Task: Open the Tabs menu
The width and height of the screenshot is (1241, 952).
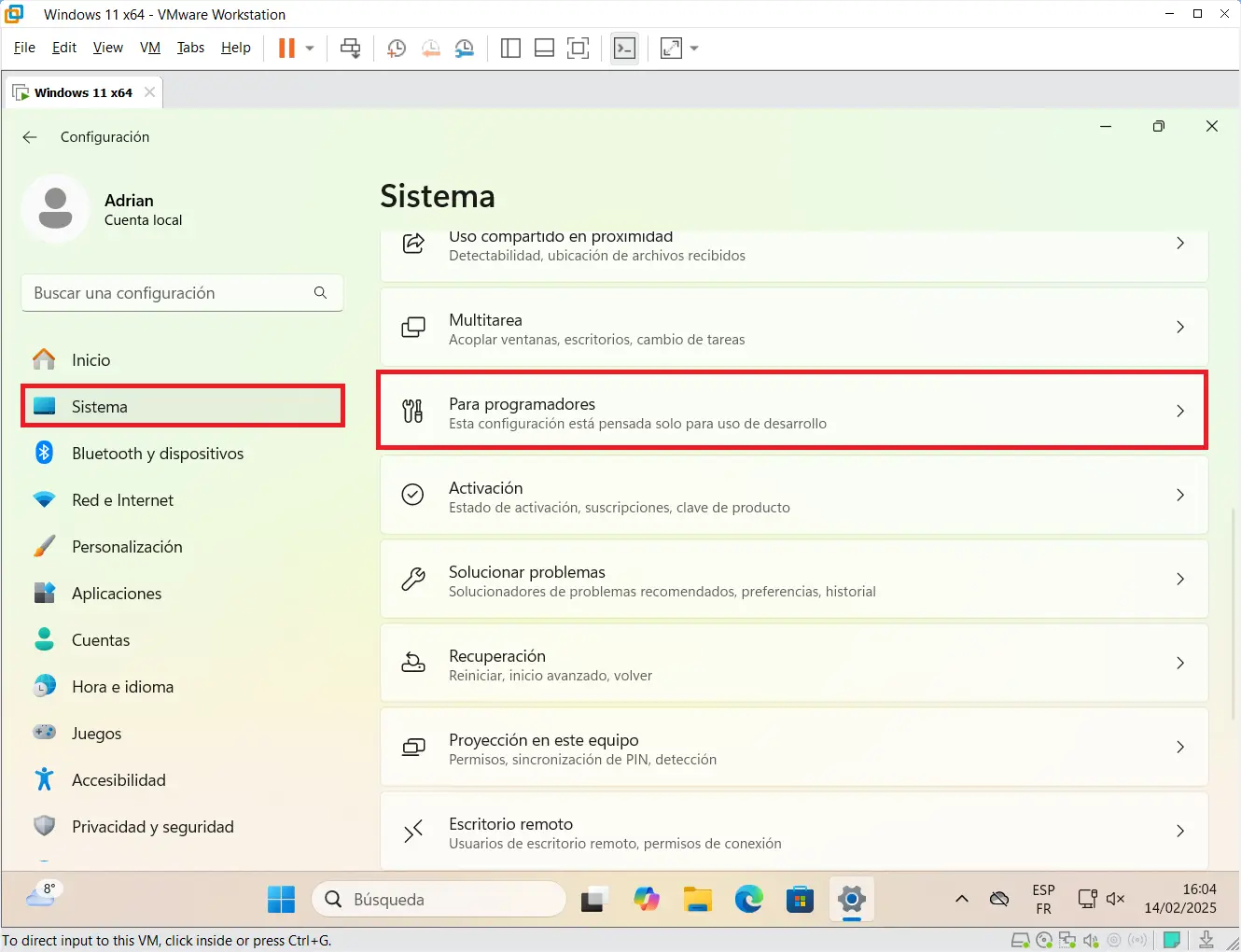Action: pos(190,48)
